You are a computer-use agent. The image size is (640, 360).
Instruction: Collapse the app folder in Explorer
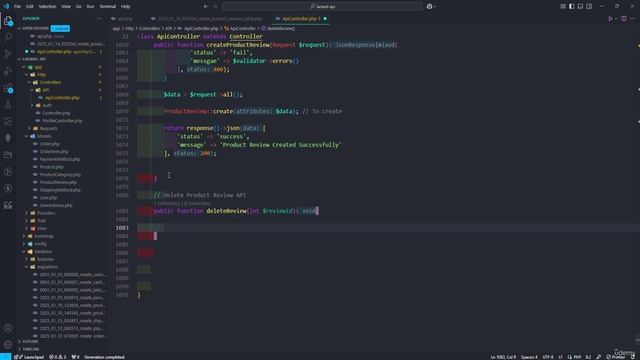click(24, 67)
